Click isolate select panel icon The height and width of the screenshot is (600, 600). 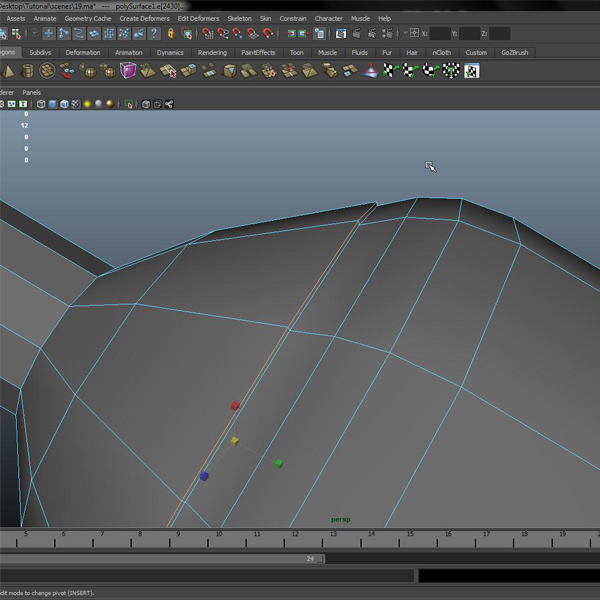click(129, 104)
